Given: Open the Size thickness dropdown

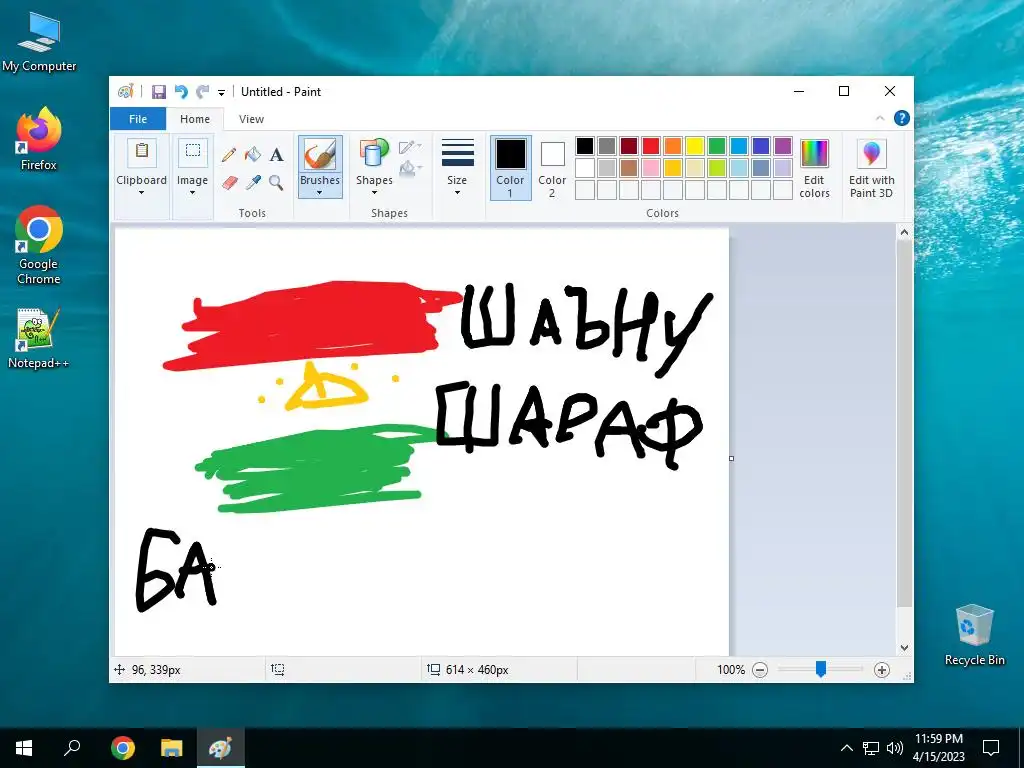Looking at the screenshot, I should click(x=457, y=167).
